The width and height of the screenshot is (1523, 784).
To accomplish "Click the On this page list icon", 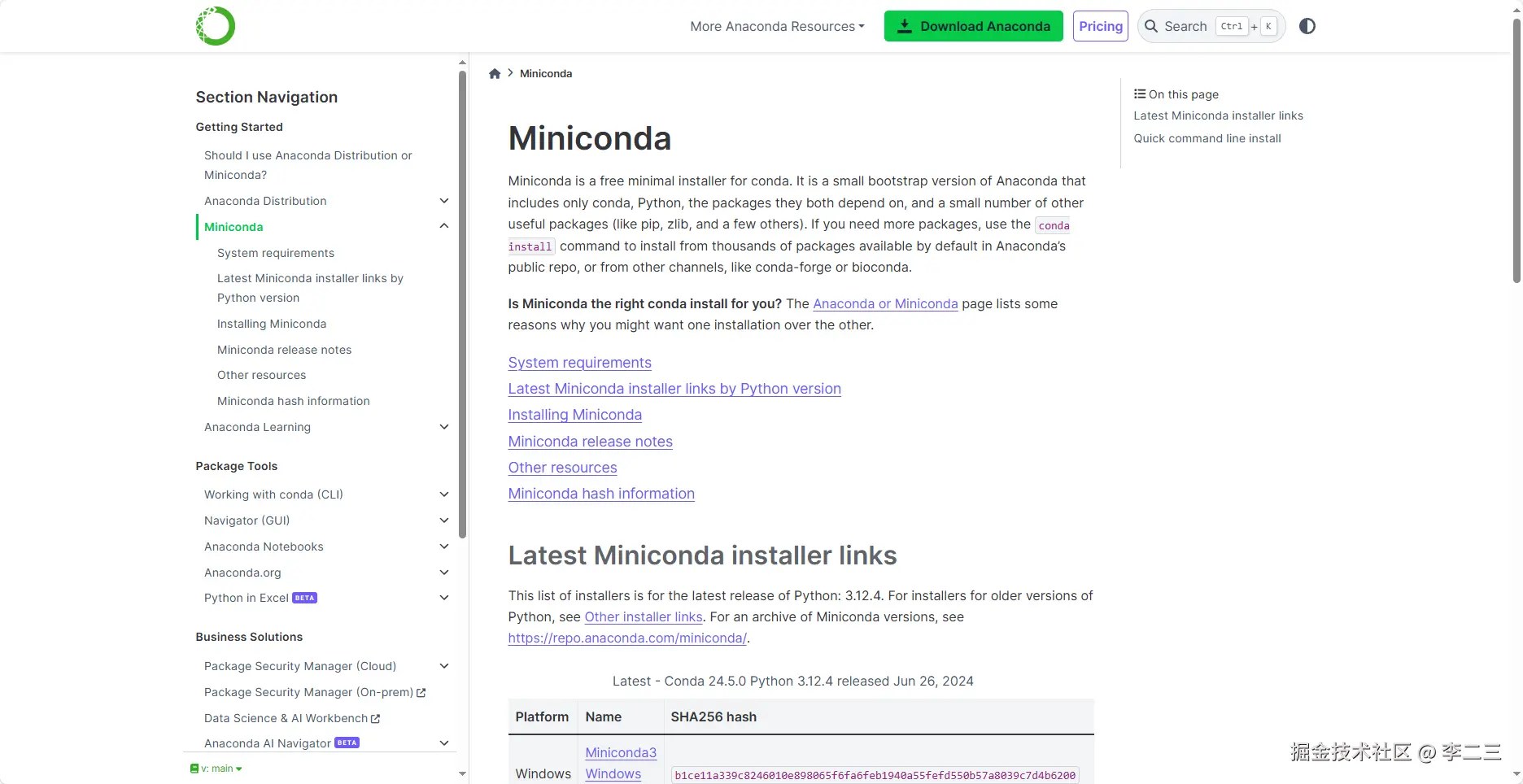I will (x=1140, y=94).
